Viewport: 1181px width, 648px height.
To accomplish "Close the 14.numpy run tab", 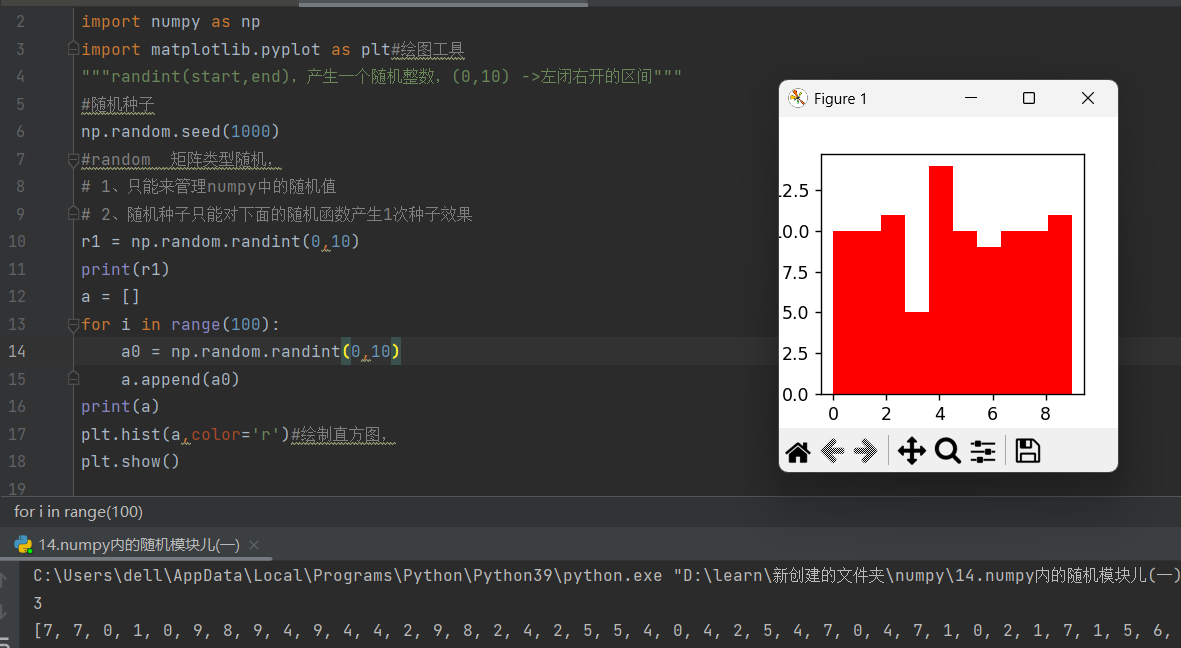I will point(254,545).
